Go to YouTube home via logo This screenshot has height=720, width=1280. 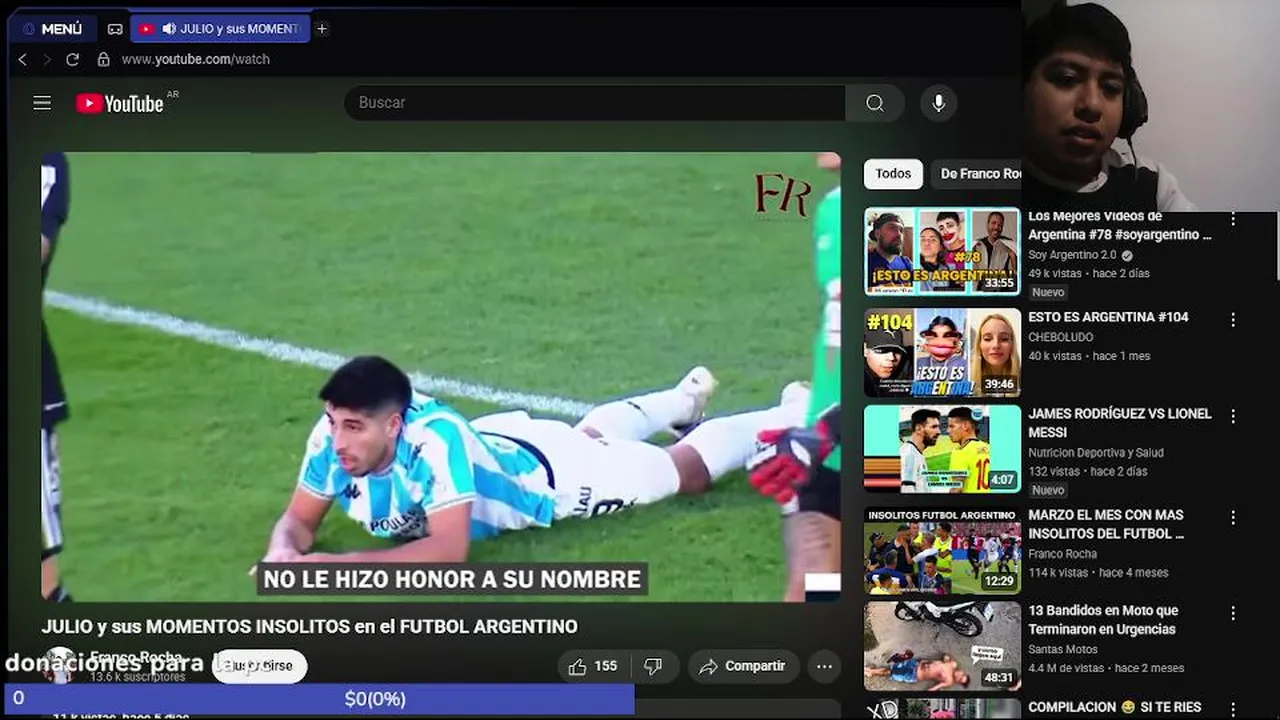click(120, 103)
